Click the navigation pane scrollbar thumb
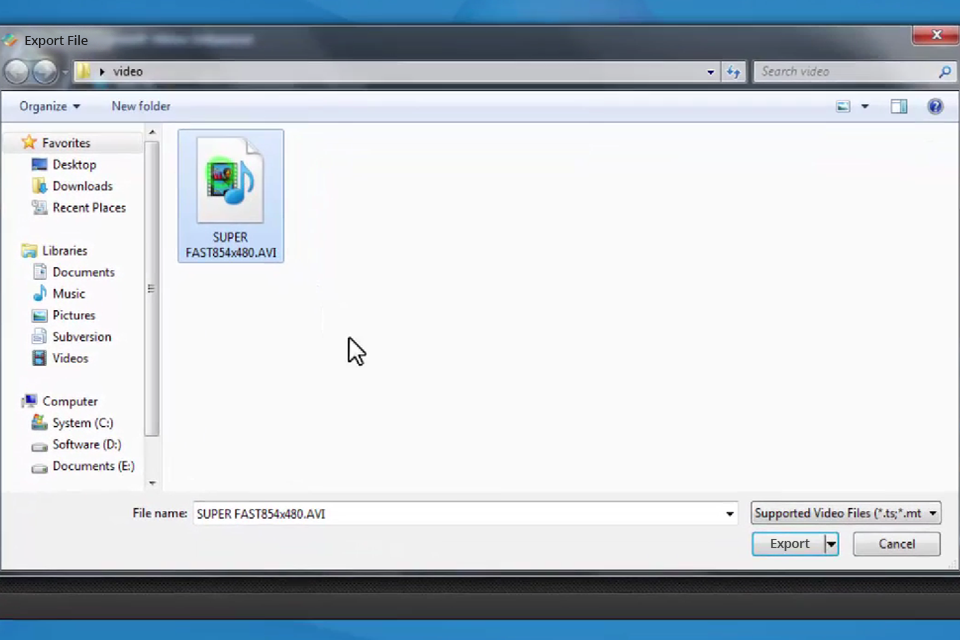Viewport: 960px width, 640px height. tap(152, 288)
